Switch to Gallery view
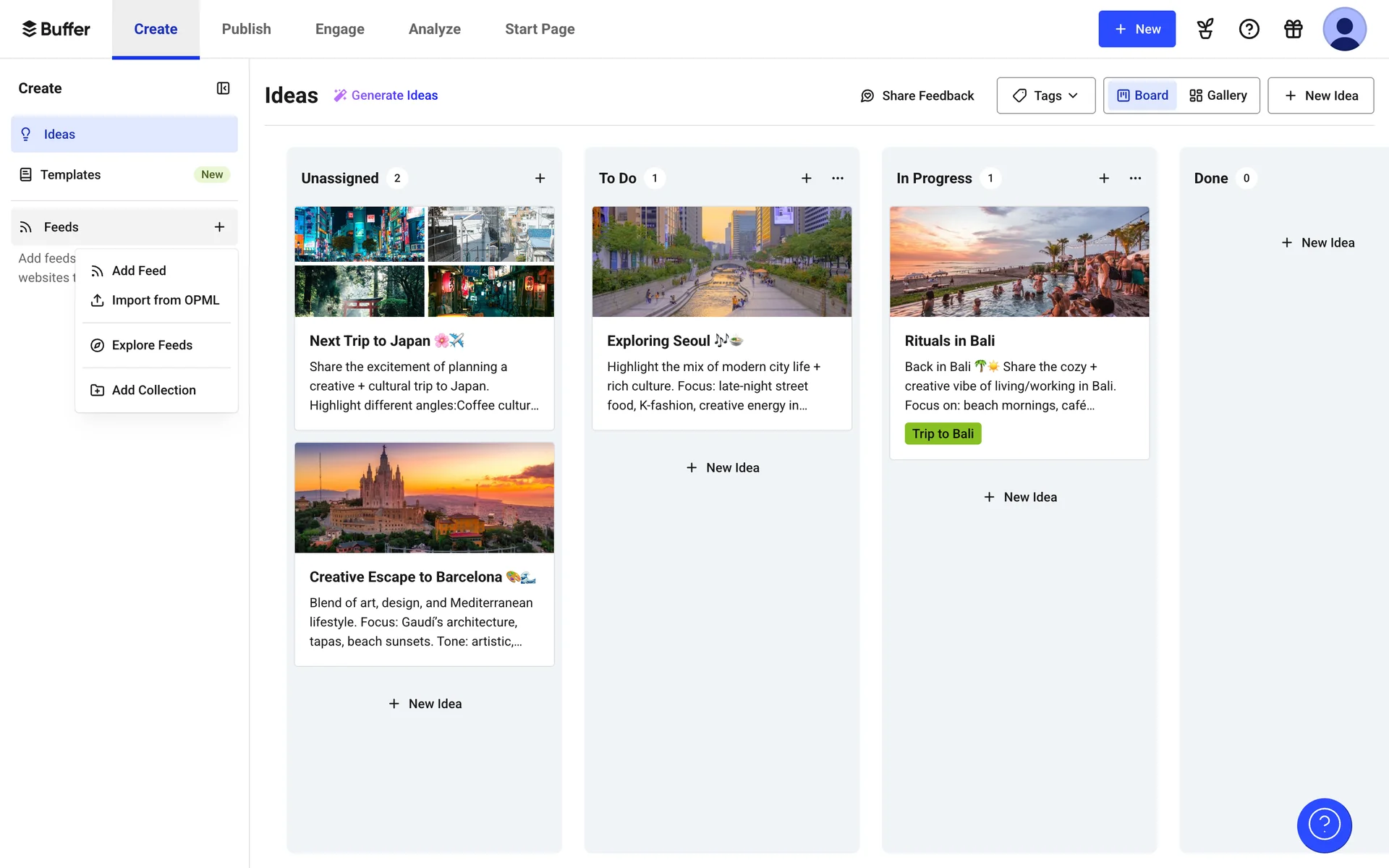 [x=1218, y=95]
